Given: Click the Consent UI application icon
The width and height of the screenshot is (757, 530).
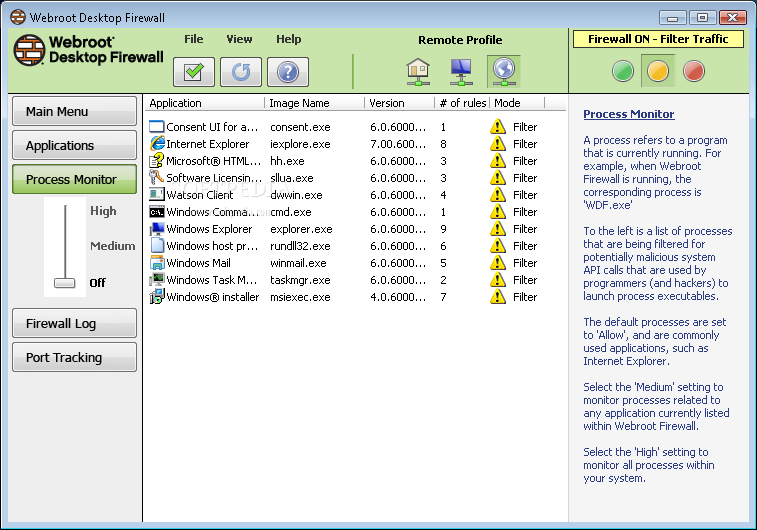Looking at the screenshot, I should click(157, 127).
